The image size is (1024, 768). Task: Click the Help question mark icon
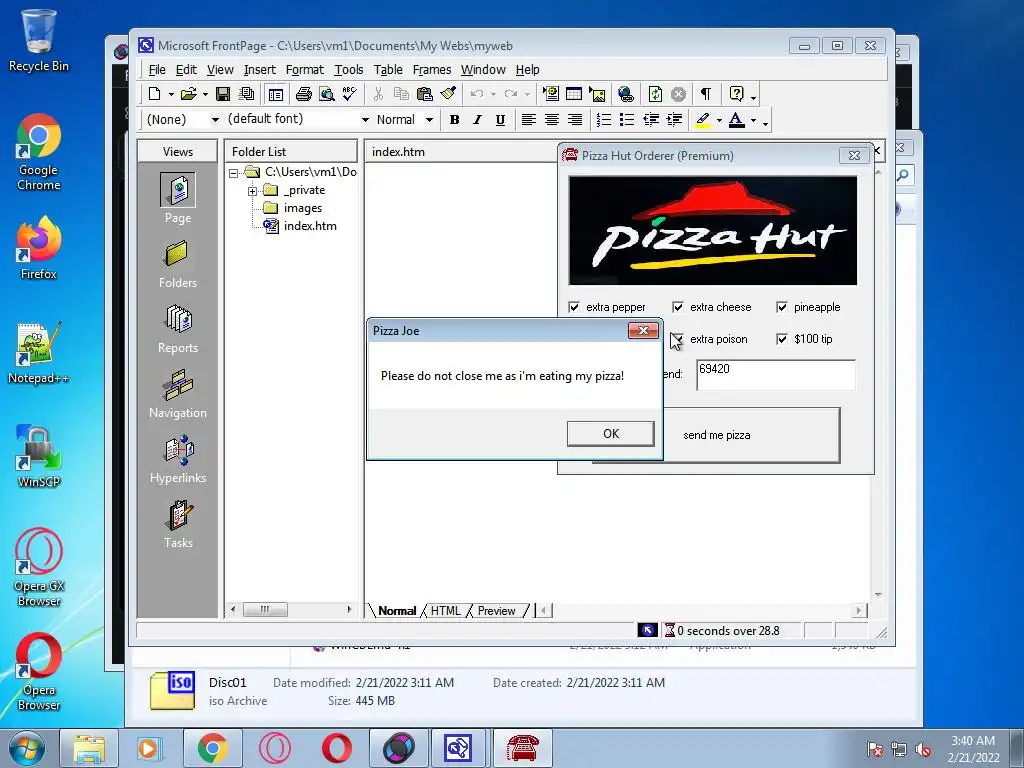pos(736,94)
